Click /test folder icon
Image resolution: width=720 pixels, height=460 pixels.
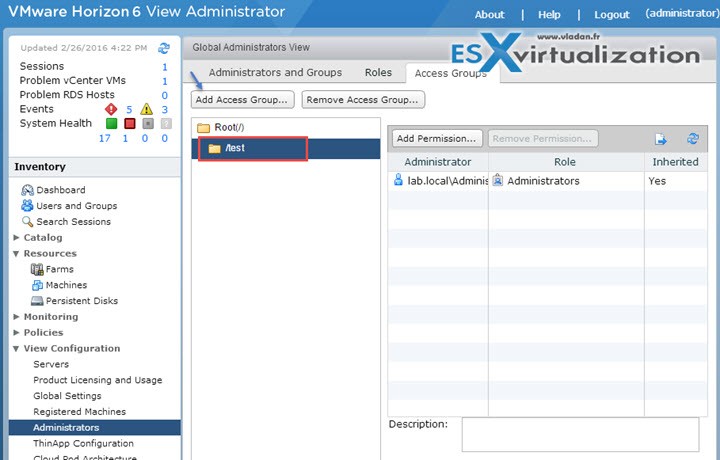pos(214,148)
